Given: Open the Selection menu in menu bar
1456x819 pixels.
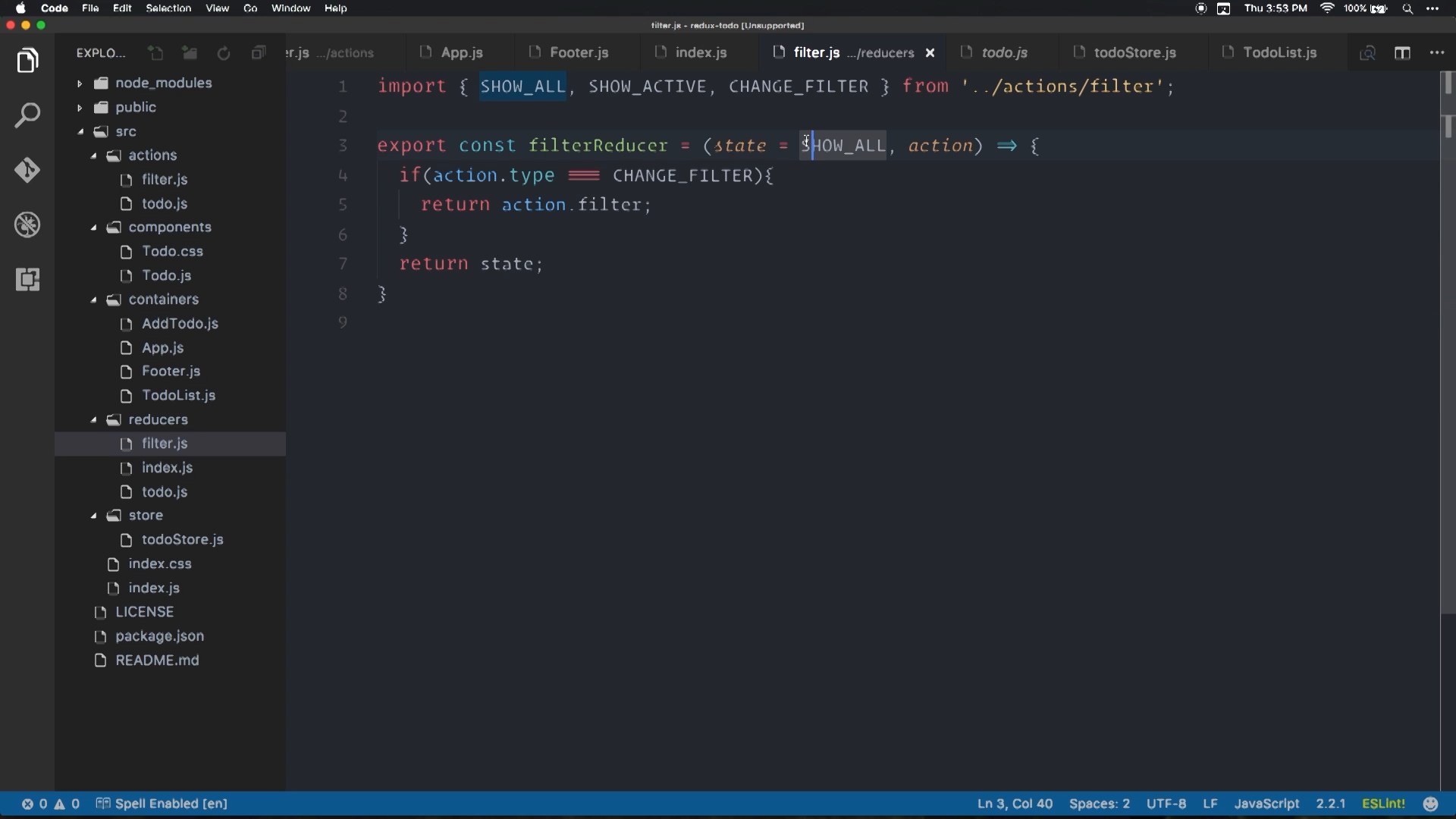Looking at the screenshot, I should coord(168,8).
